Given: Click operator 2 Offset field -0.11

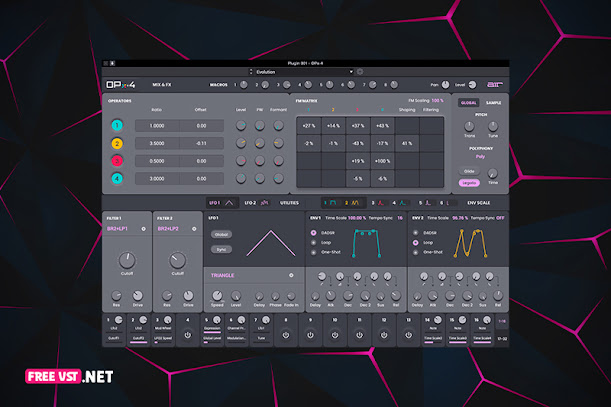Looking at the screenshot, I should tap(201, 143).
